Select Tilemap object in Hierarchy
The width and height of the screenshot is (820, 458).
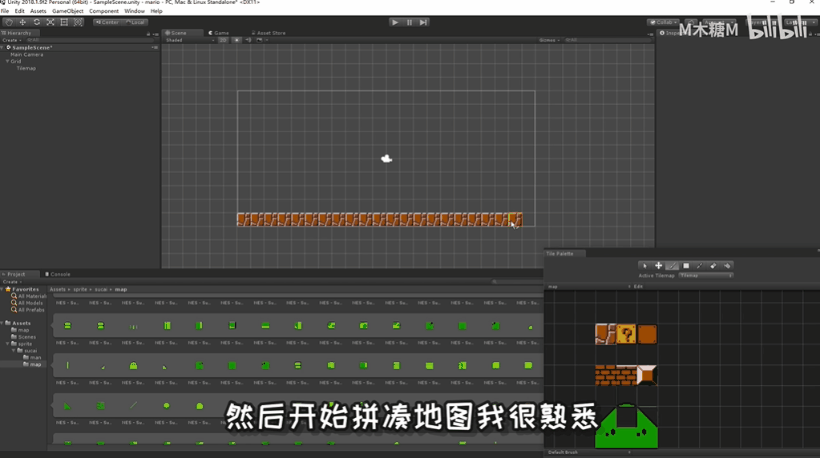point(26,68)
